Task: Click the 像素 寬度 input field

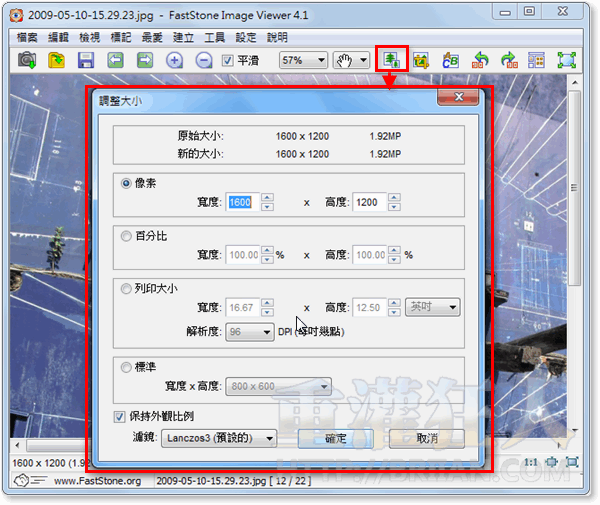Action: [x=242, y=202]
